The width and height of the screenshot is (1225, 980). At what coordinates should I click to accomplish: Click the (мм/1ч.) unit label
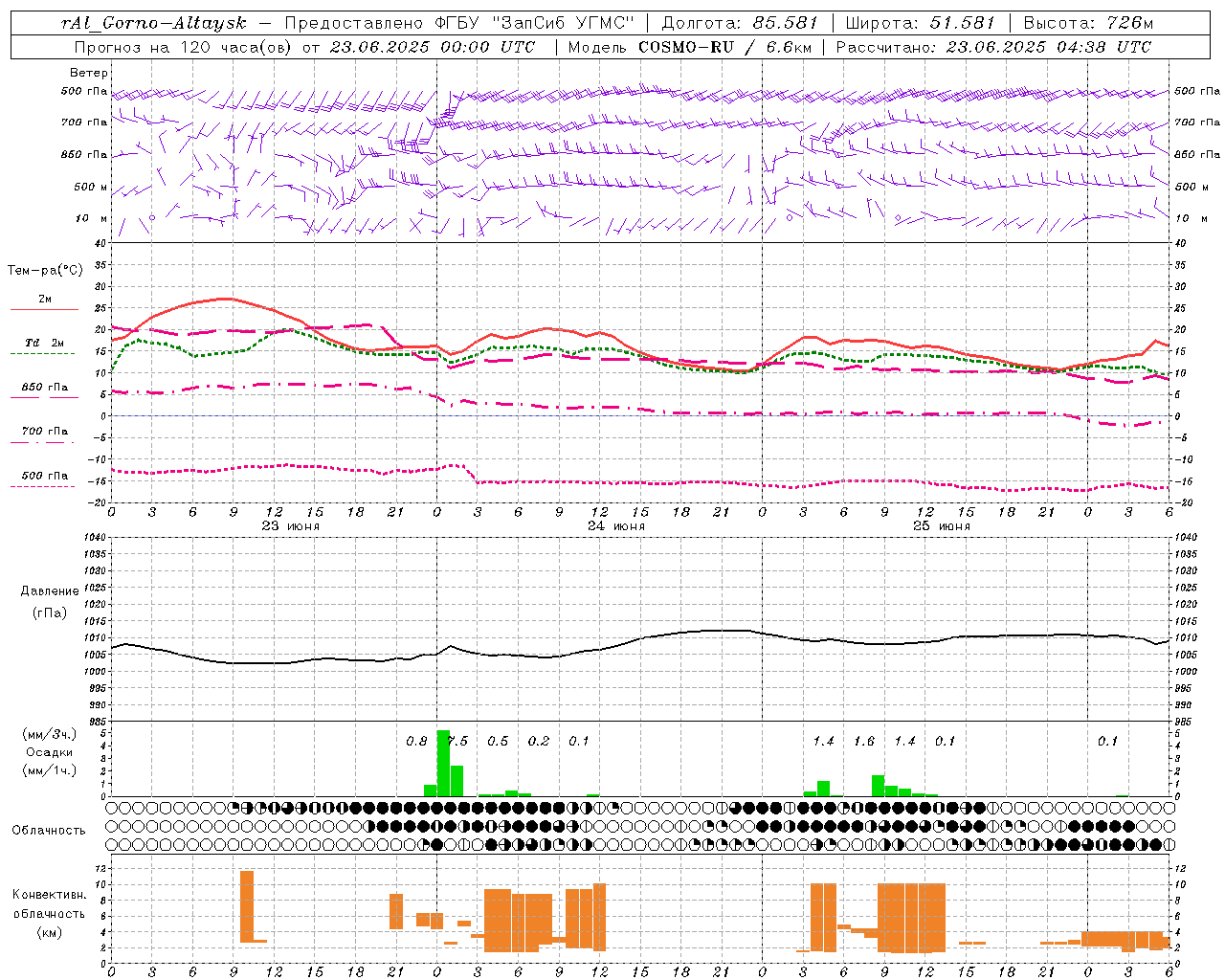click(49, 769)
